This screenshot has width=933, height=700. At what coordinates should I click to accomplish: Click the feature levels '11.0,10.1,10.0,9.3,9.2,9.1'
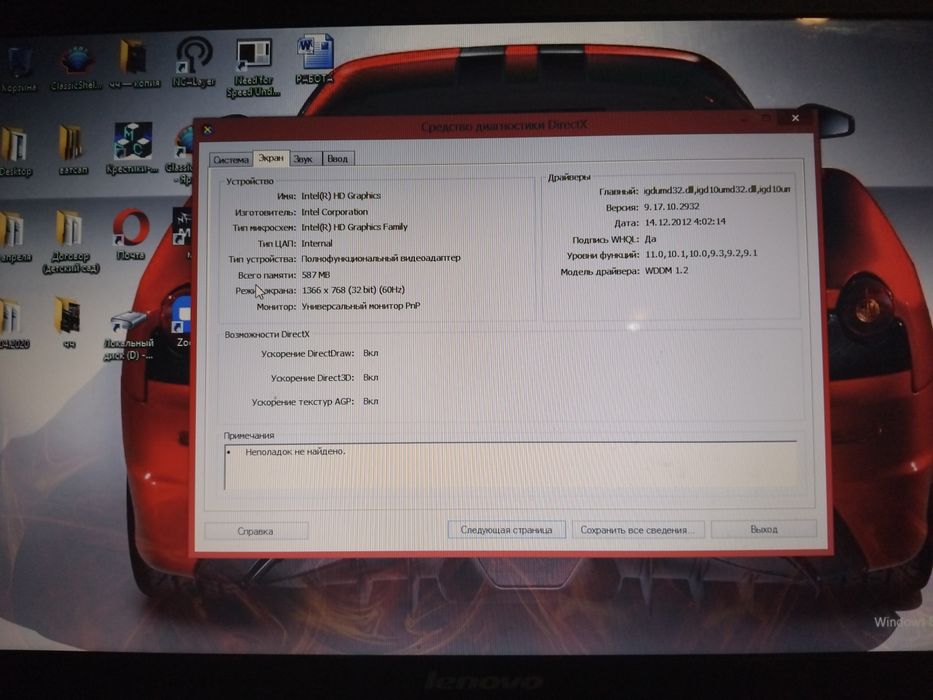point(702,254)
